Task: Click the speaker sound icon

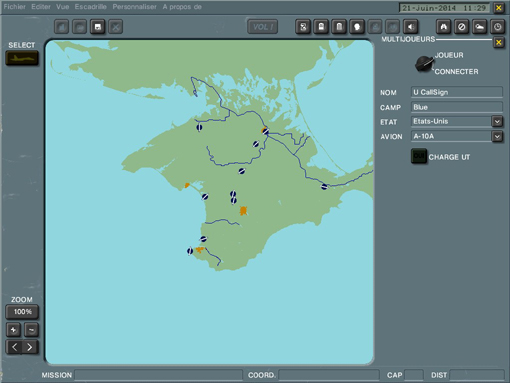Action: point(411,27)
